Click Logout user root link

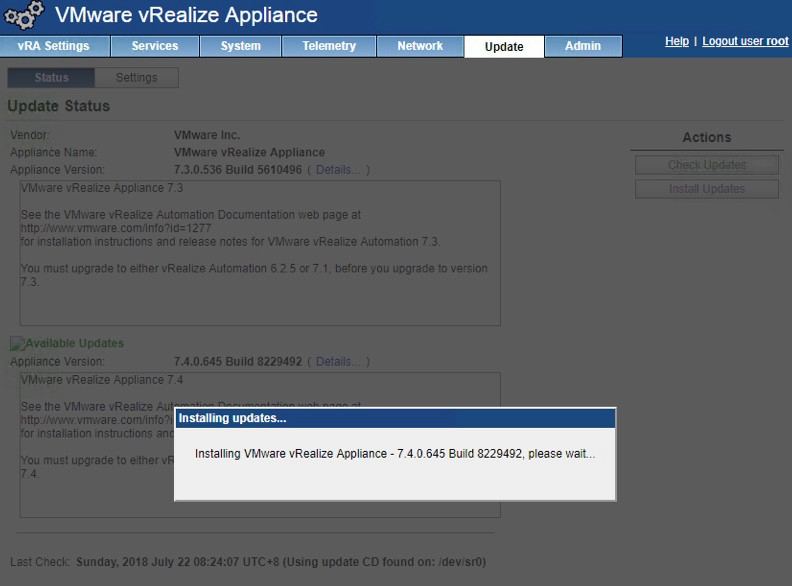coord(745,41)
